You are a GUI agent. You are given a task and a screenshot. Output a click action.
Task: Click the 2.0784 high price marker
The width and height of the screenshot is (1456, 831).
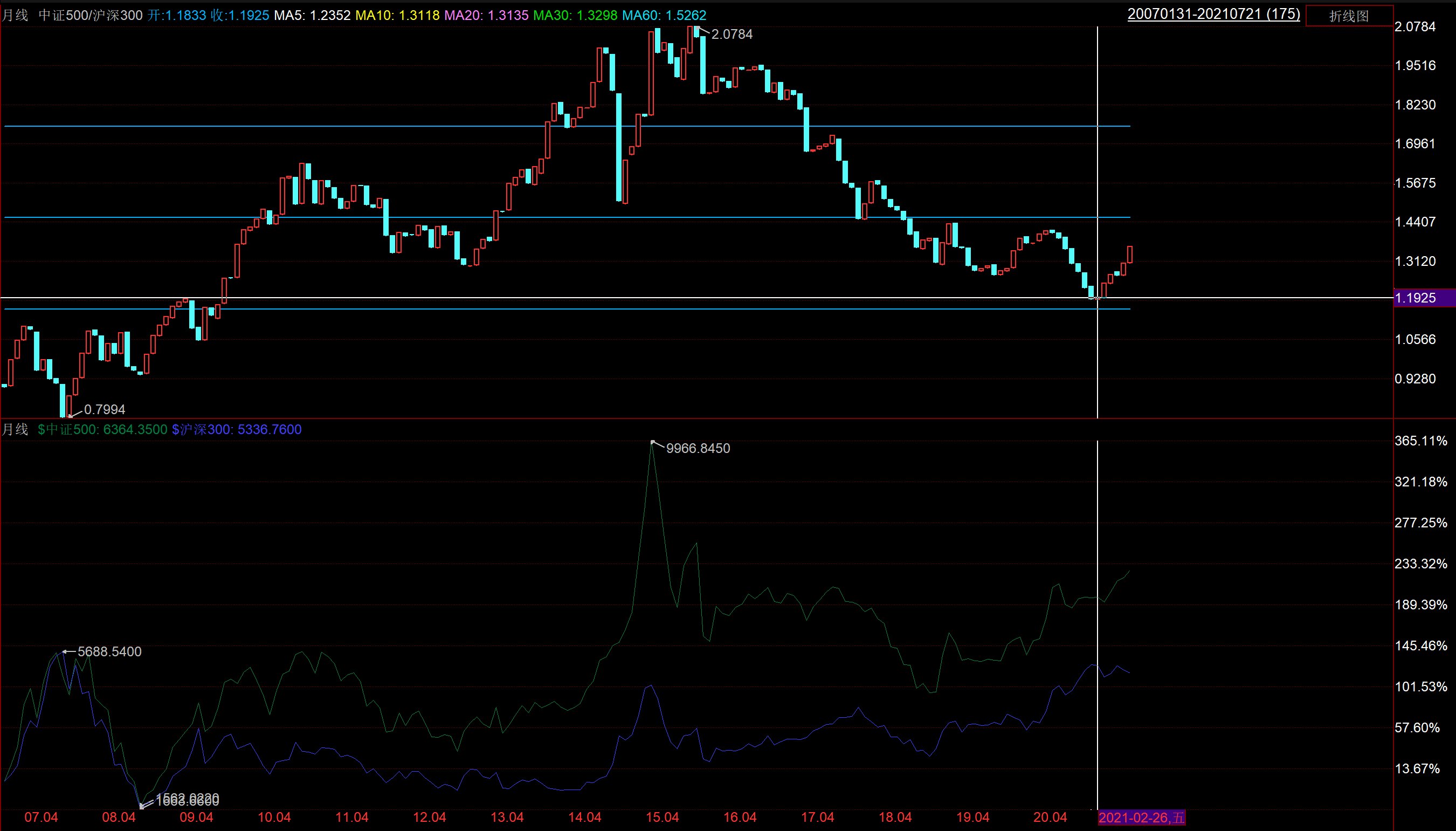[732, 35]
